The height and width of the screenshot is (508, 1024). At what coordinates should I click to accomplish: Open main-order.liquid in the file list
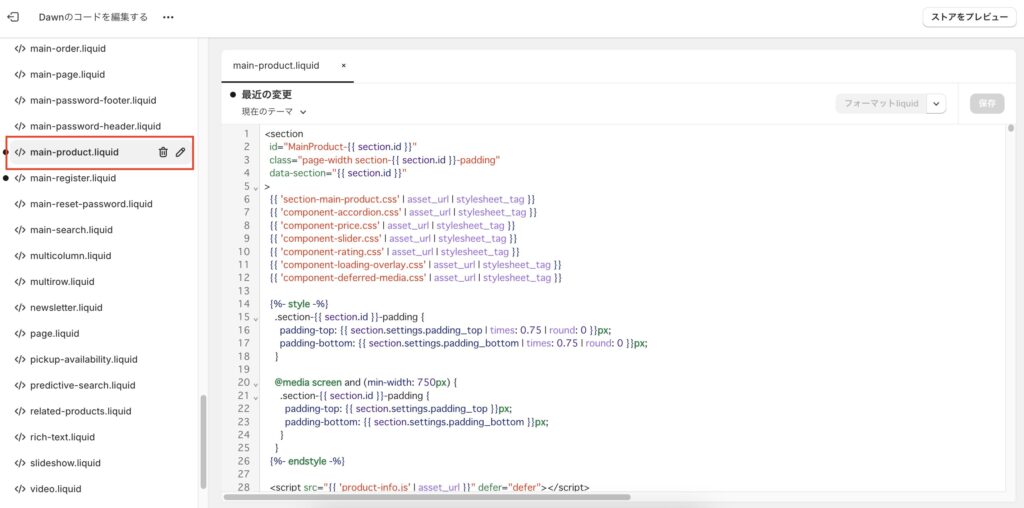tap(68, 49)
